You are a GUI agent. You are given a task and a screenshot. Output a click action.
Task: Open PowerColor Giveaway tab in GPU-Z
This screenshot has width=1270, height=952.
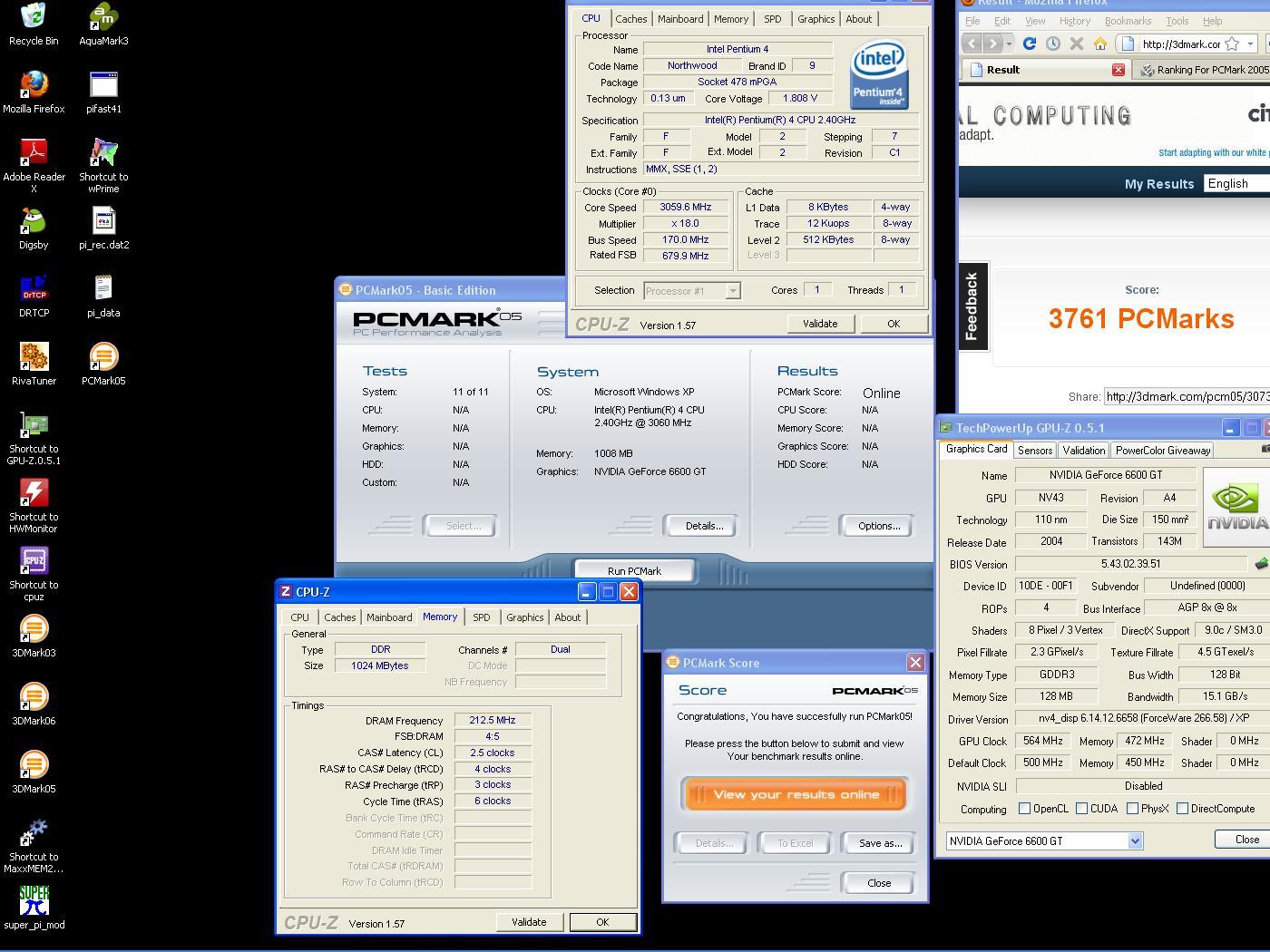tap(1163, 451)
